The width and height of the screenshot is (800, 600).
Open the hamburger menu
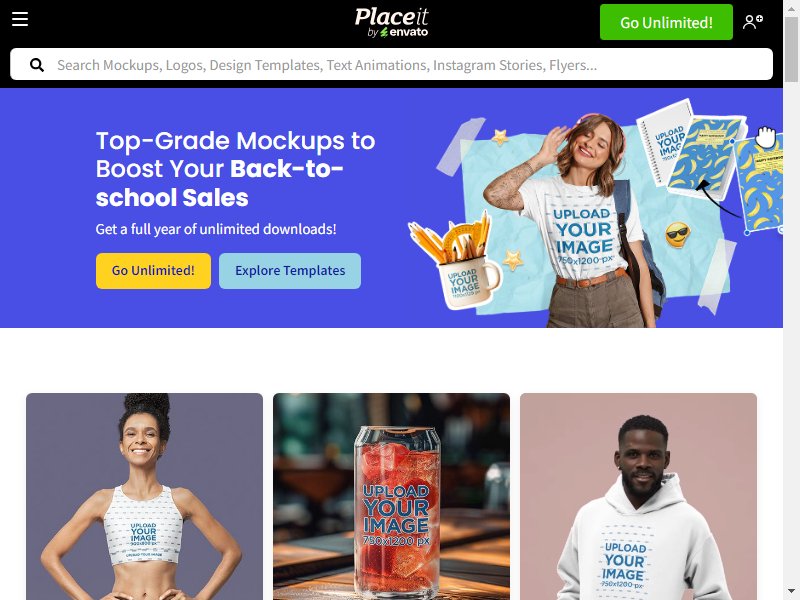point(20,19)
